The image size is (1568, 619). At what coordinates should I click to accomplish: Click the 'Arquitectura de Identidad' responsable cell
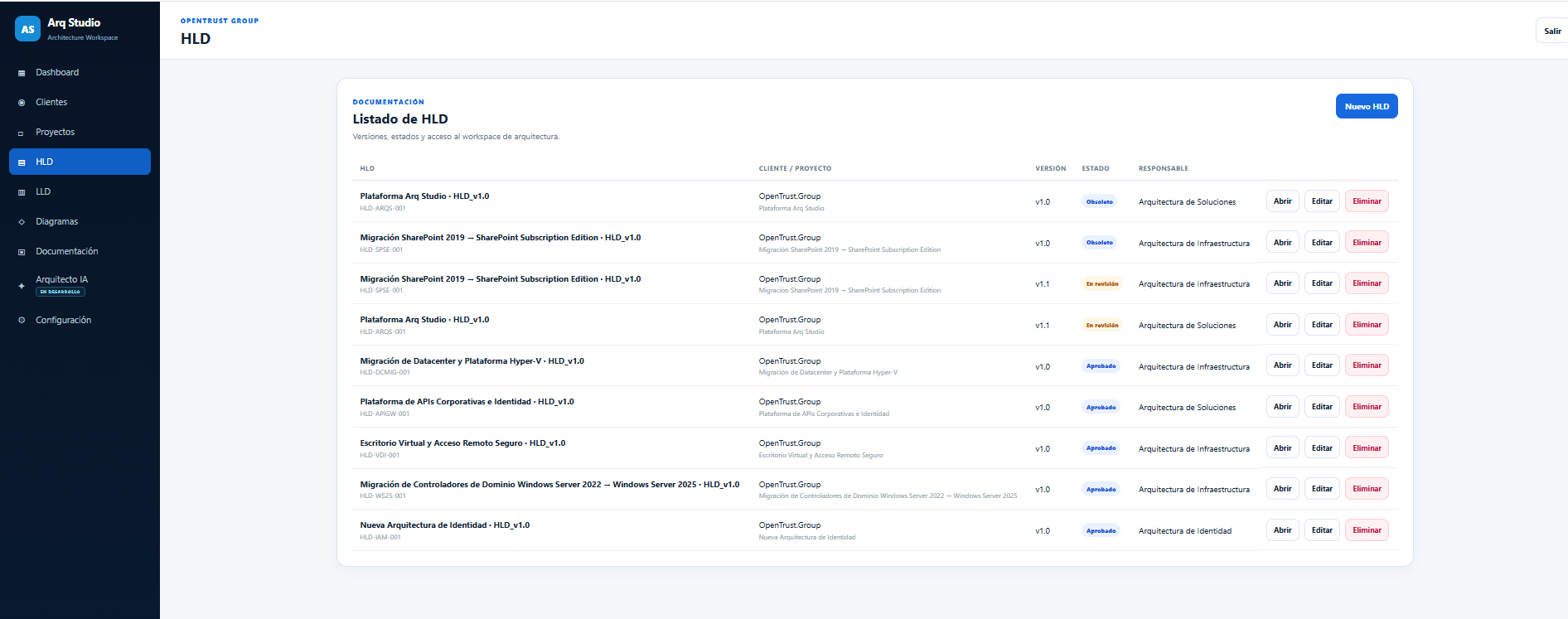pos(1185,531)
